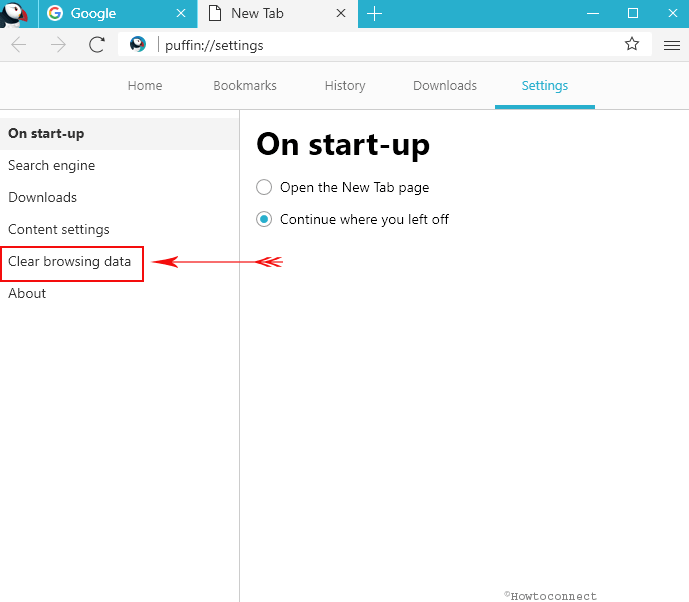Screen dimensions: 689x602
Task: Open Search engine settings in the sidebar
Action: tap(120, 166)
